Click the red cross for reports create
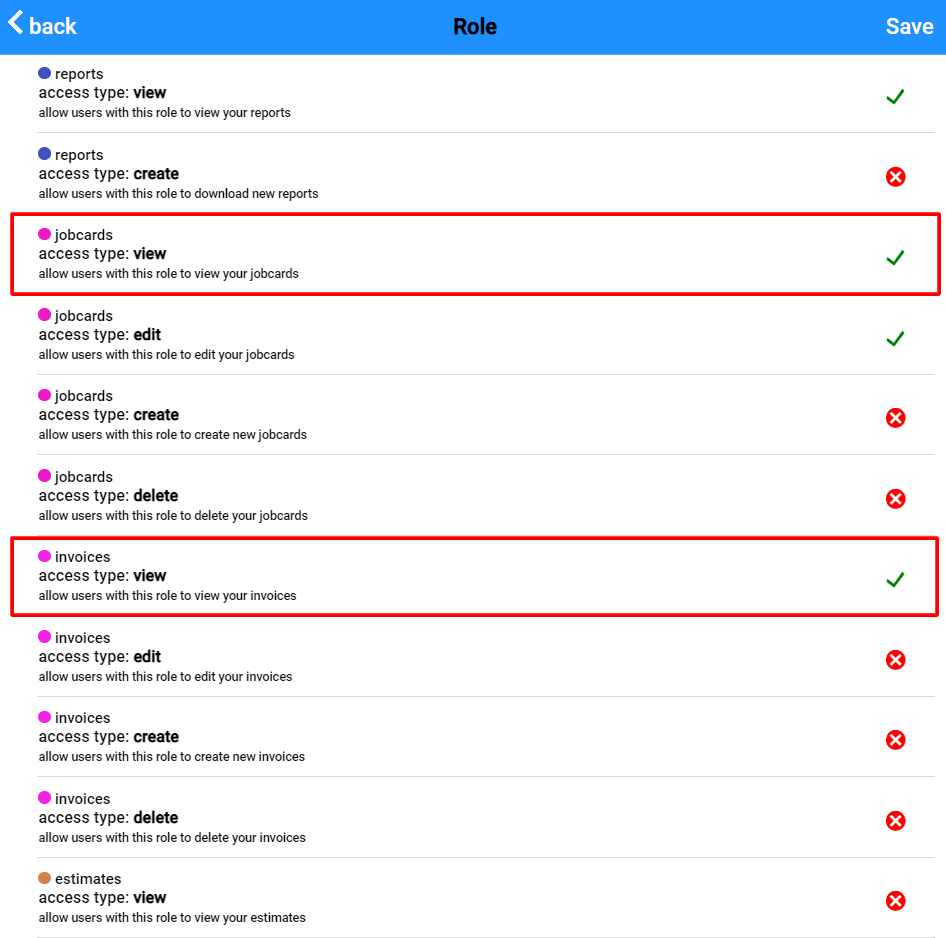 point(895,177)
